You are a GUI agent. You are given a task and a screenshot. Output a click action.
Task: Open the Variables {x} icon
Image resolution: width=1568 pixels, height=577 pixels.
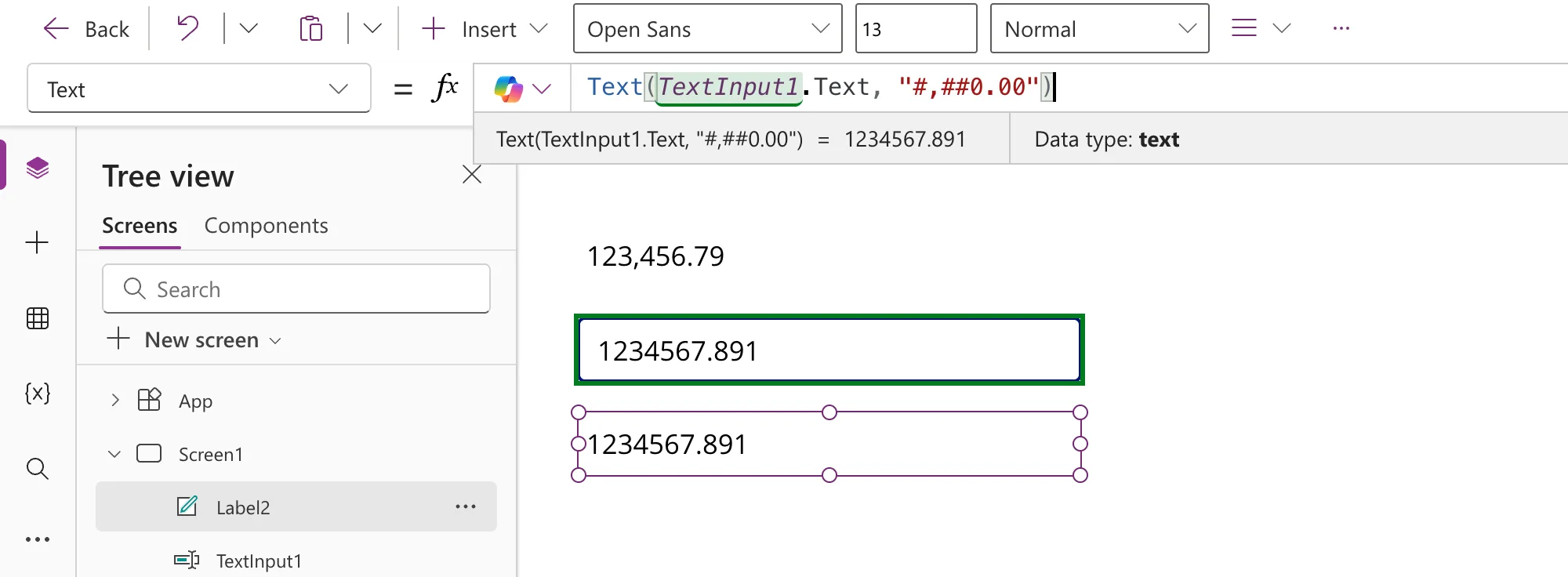38,393
